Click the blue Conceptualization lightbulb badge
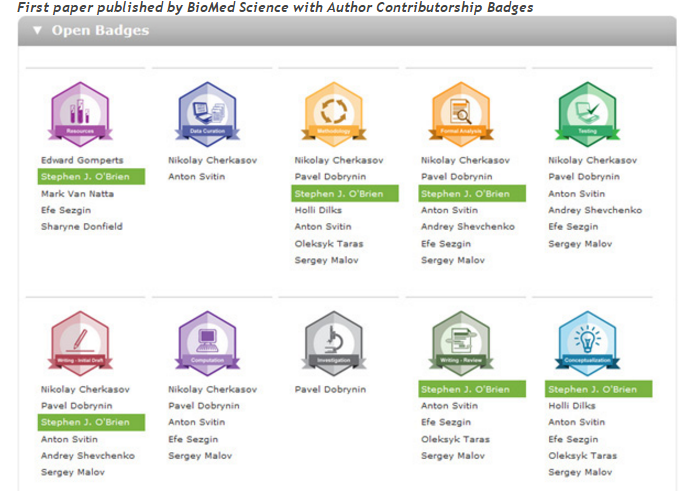This screenshot has width=689, height=491. 587,343
